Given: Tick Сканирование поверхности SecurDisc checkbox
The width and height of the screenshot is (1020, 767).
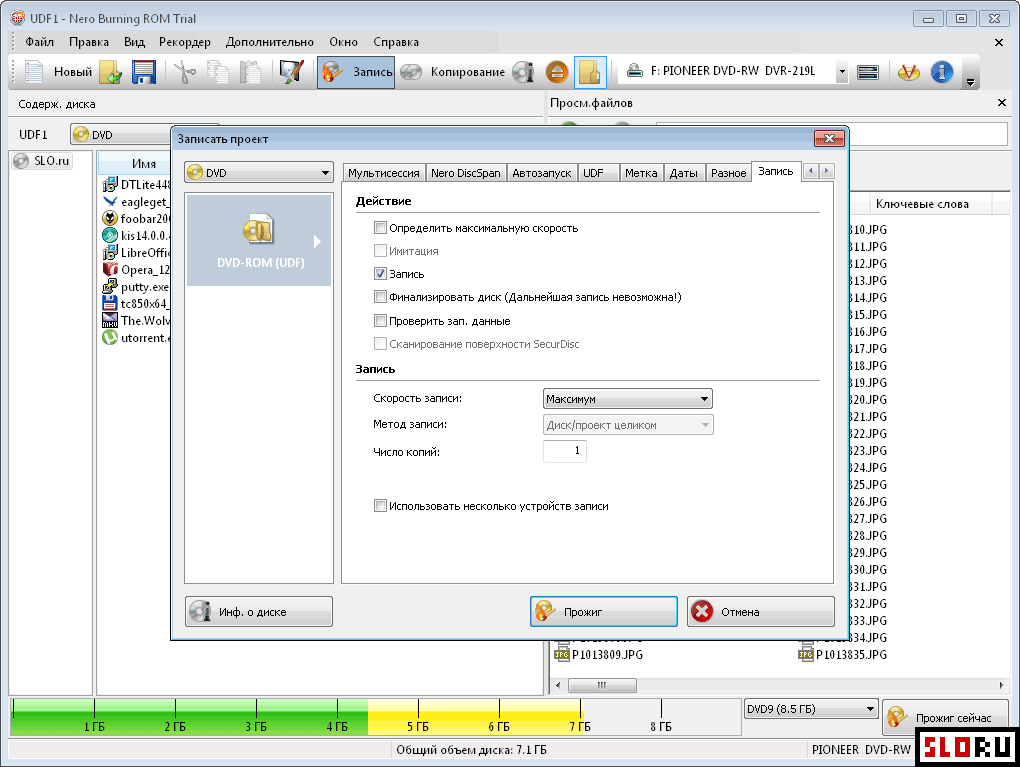Looking at the screenshot, I should 380,343.
